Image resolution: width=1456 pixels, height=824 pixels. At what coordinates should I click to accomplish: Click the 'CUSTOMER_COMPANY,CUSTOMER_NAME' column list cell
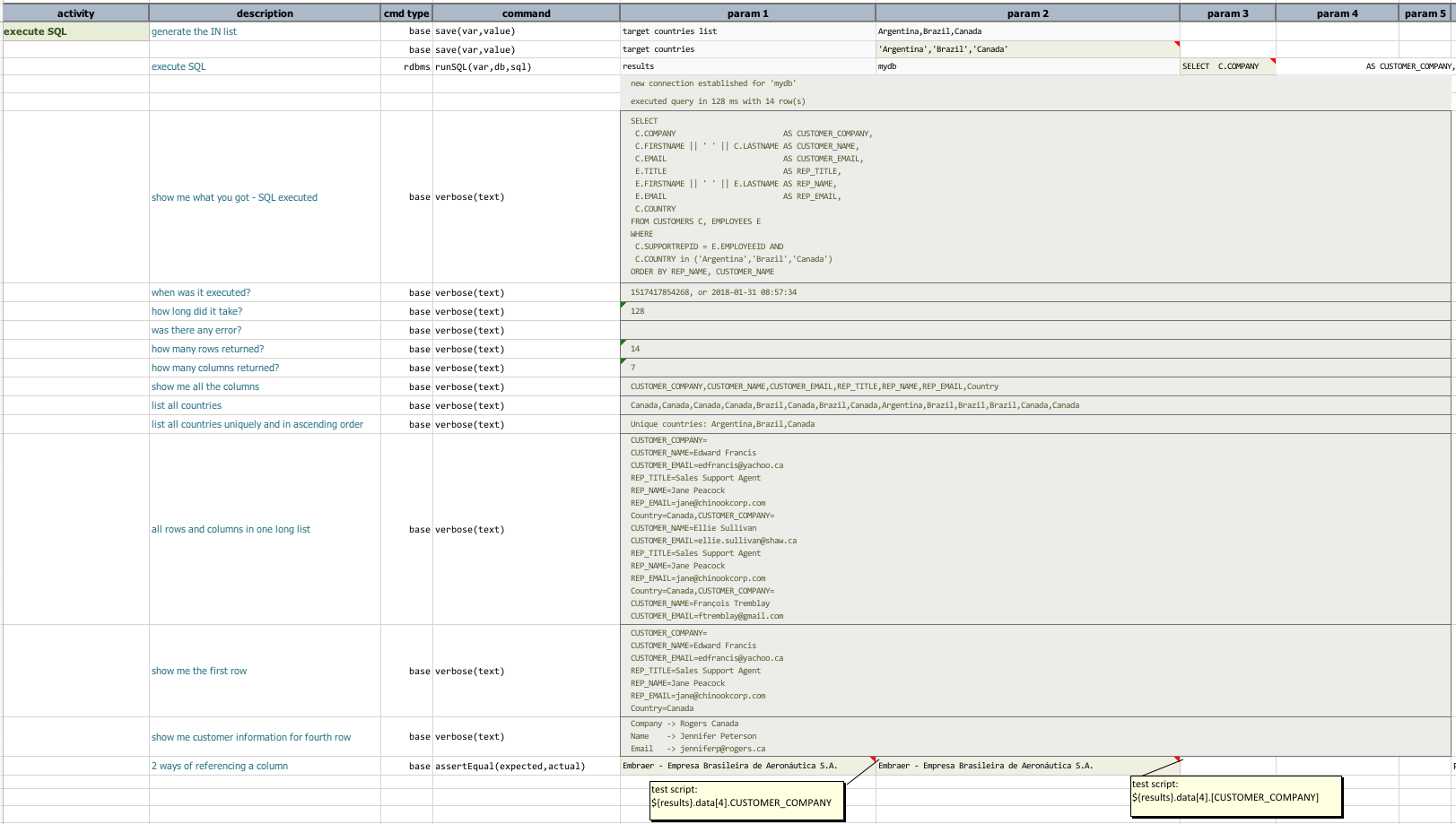(1035, 386)
